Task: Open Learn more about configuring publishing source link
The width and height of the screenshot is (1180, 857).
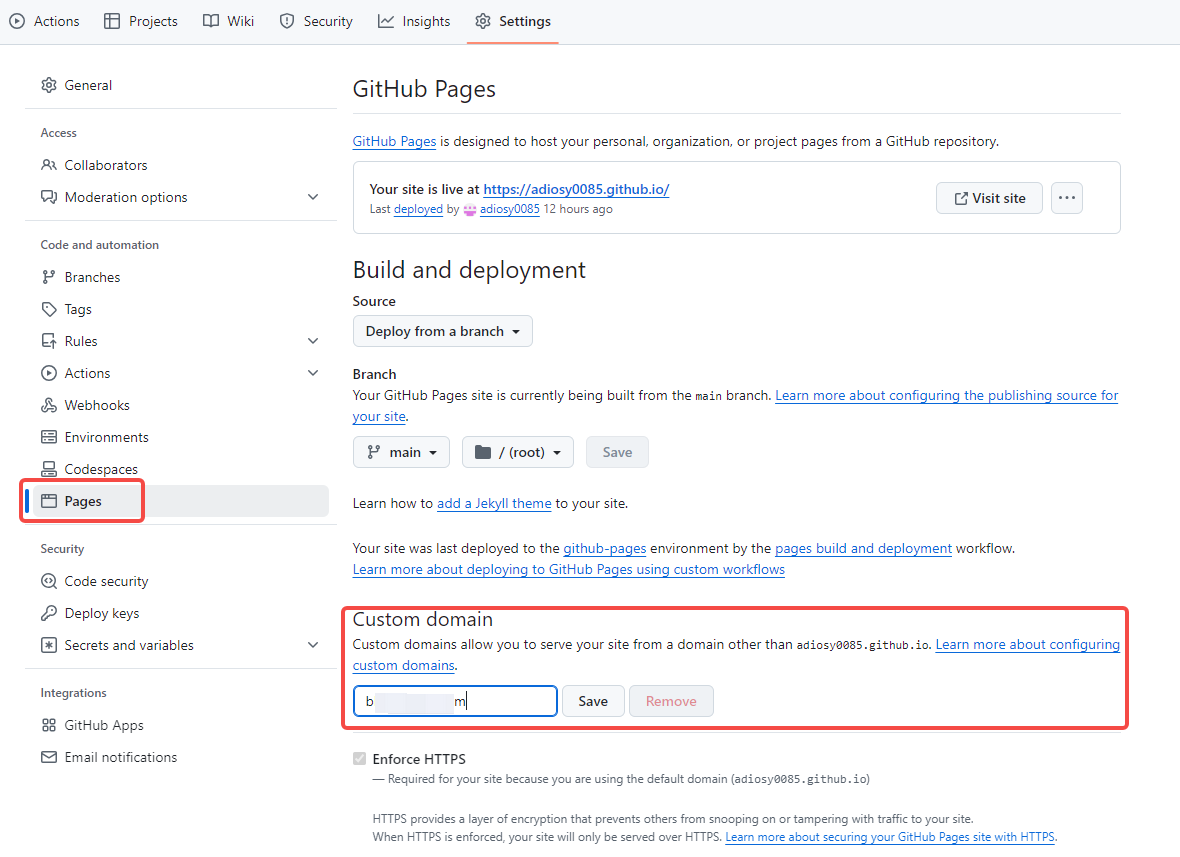Action: [x=946, y=396]
